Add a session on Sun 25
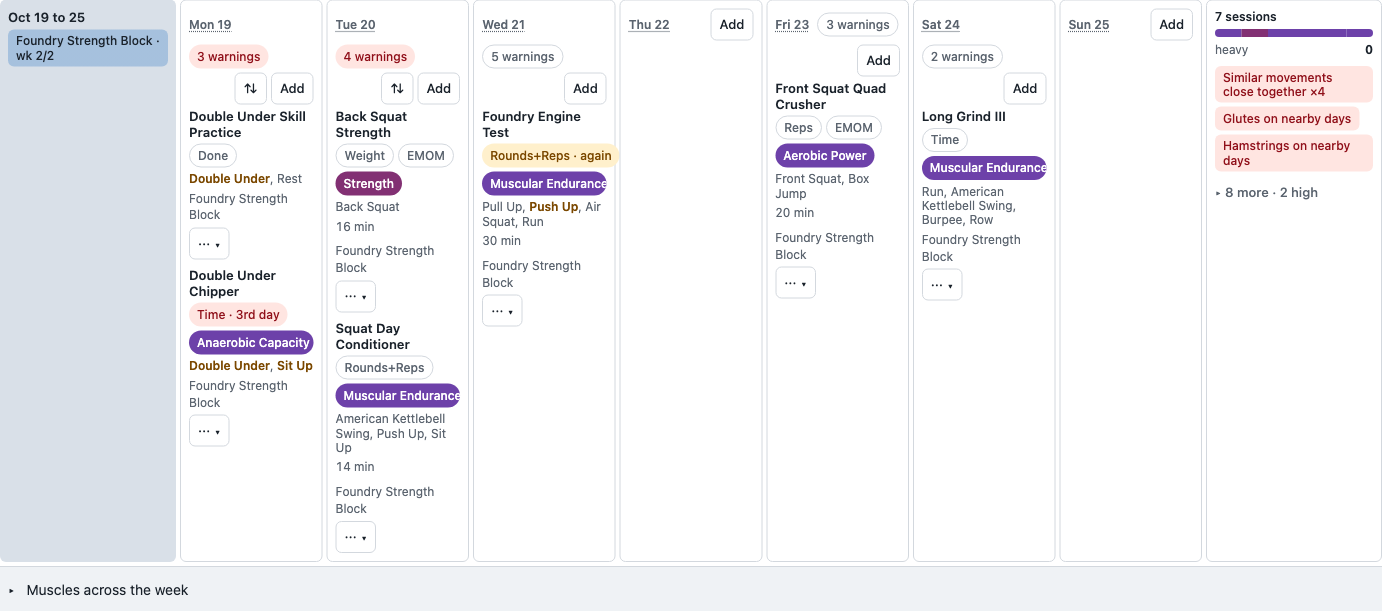The height and width of the screenshot is (611, 1382). tap(1172, 24)
